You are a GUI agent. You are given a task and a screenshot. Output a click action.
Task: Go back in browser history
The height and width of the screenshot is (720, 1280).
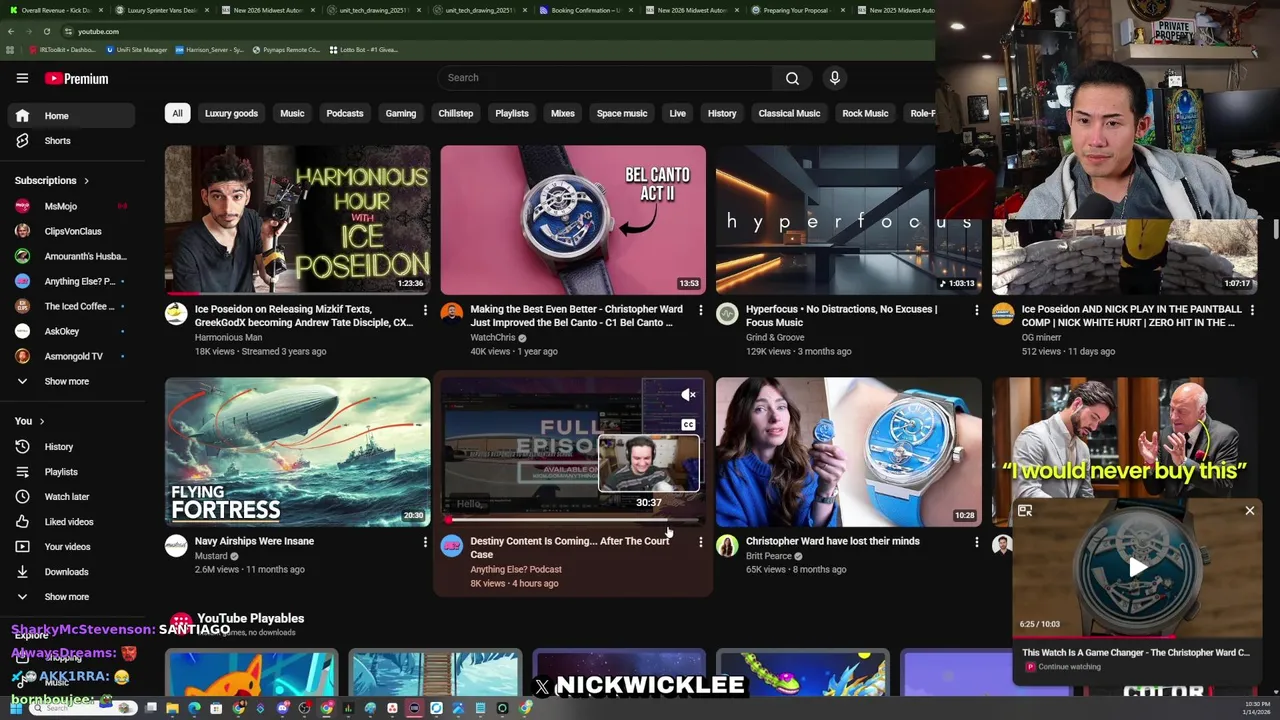tap(11, 31)
